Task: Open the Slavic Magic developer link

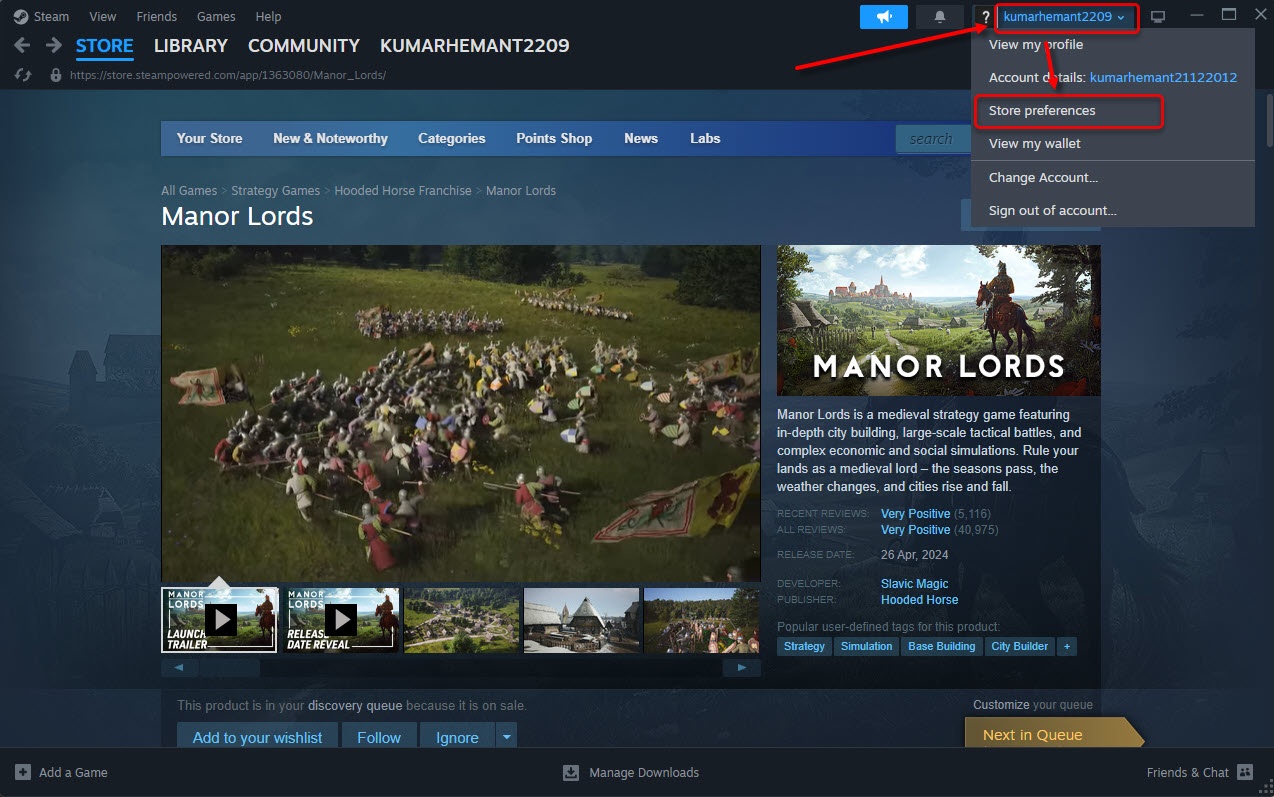Action: tap(914, 583)
